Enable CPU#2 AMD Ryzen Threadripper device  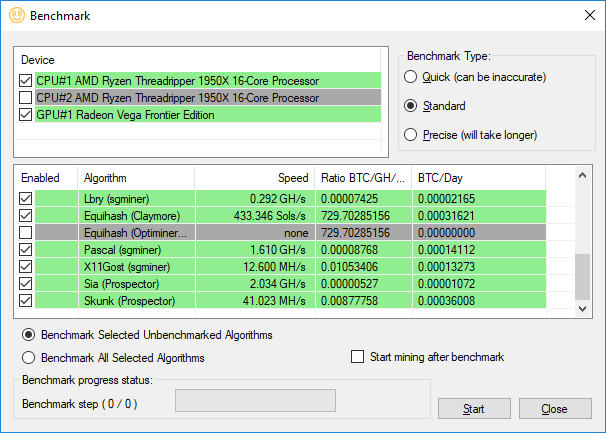pyautogui.click(x=26, y=98)
